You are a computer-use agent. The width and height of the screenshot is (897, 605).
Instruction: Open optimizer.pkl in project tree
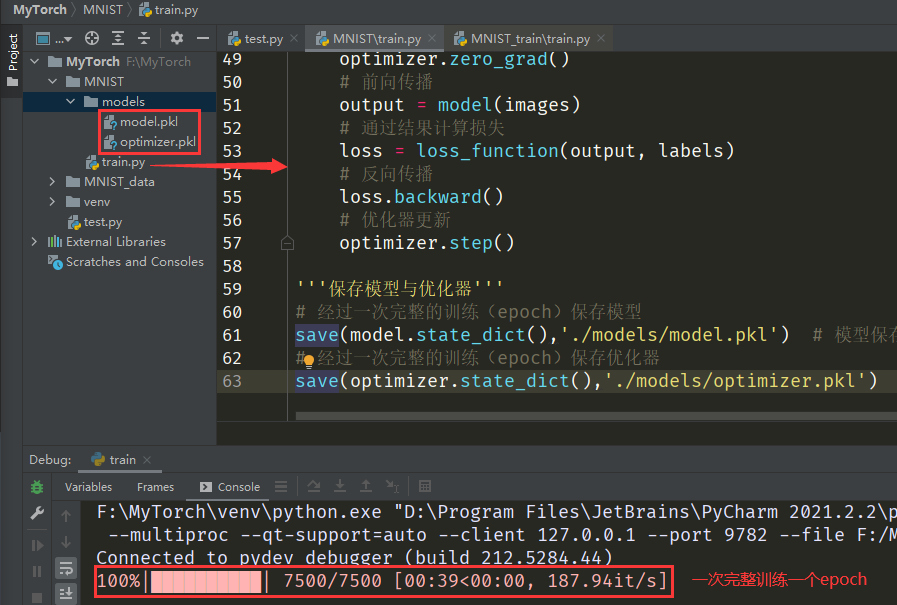[157, 142]
